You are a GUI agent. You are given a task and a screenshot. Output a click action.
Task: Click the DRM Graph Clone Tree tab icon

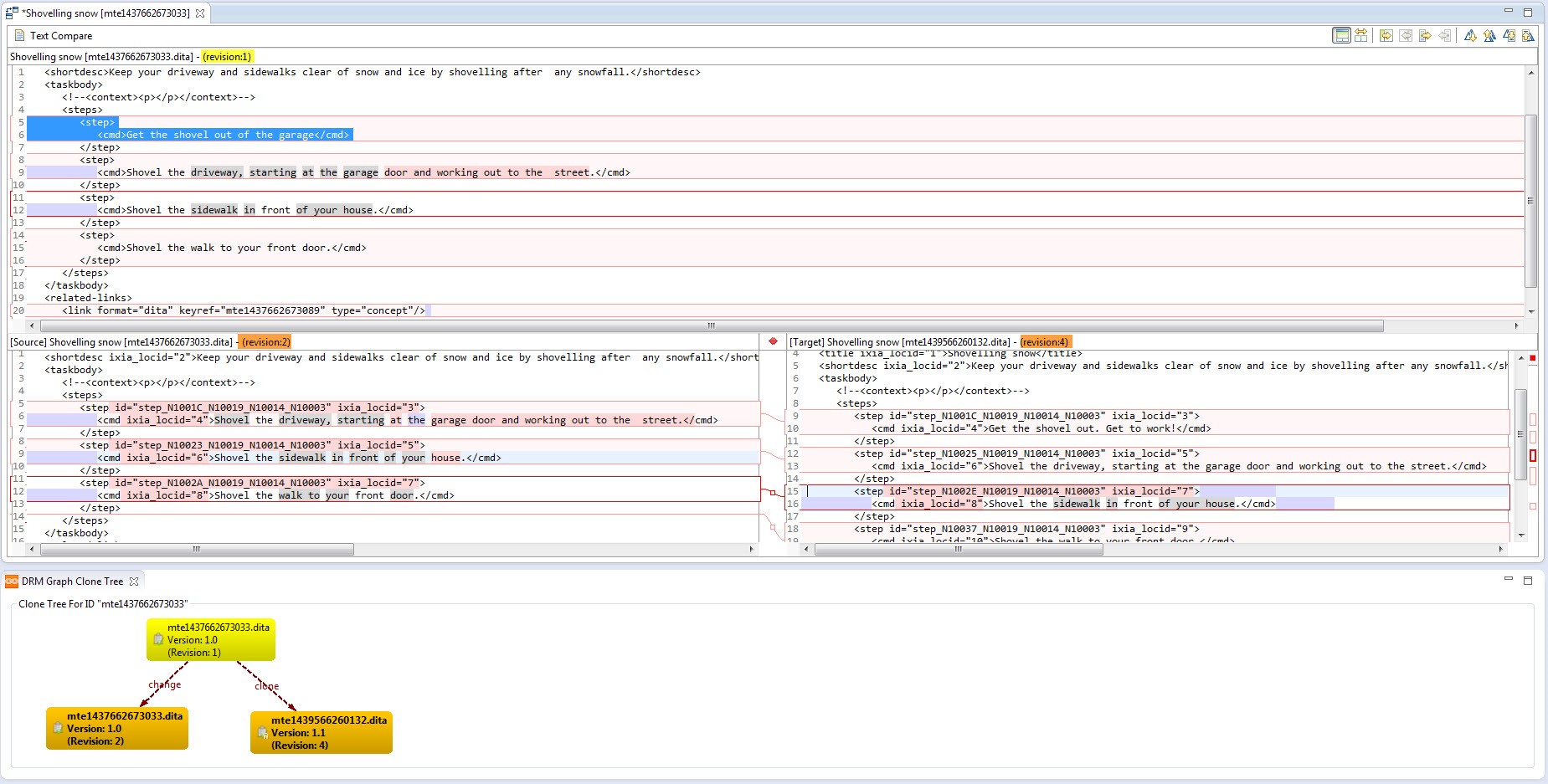pyautogui.click(x=12, y=581)
